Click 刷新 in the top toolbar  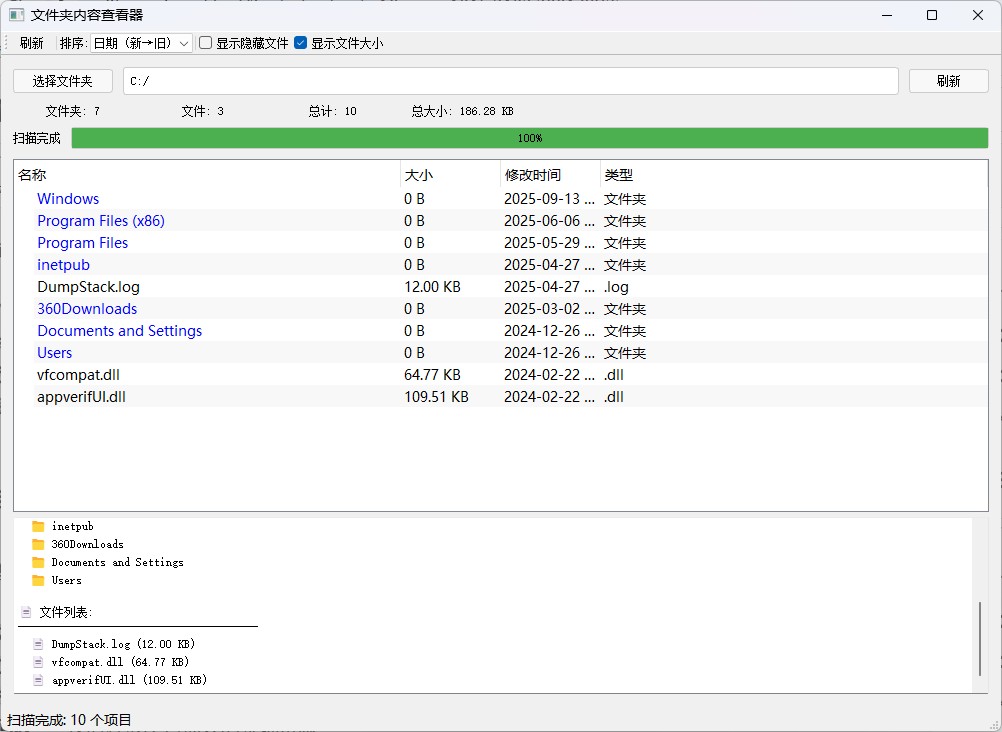tap(32, 43)
